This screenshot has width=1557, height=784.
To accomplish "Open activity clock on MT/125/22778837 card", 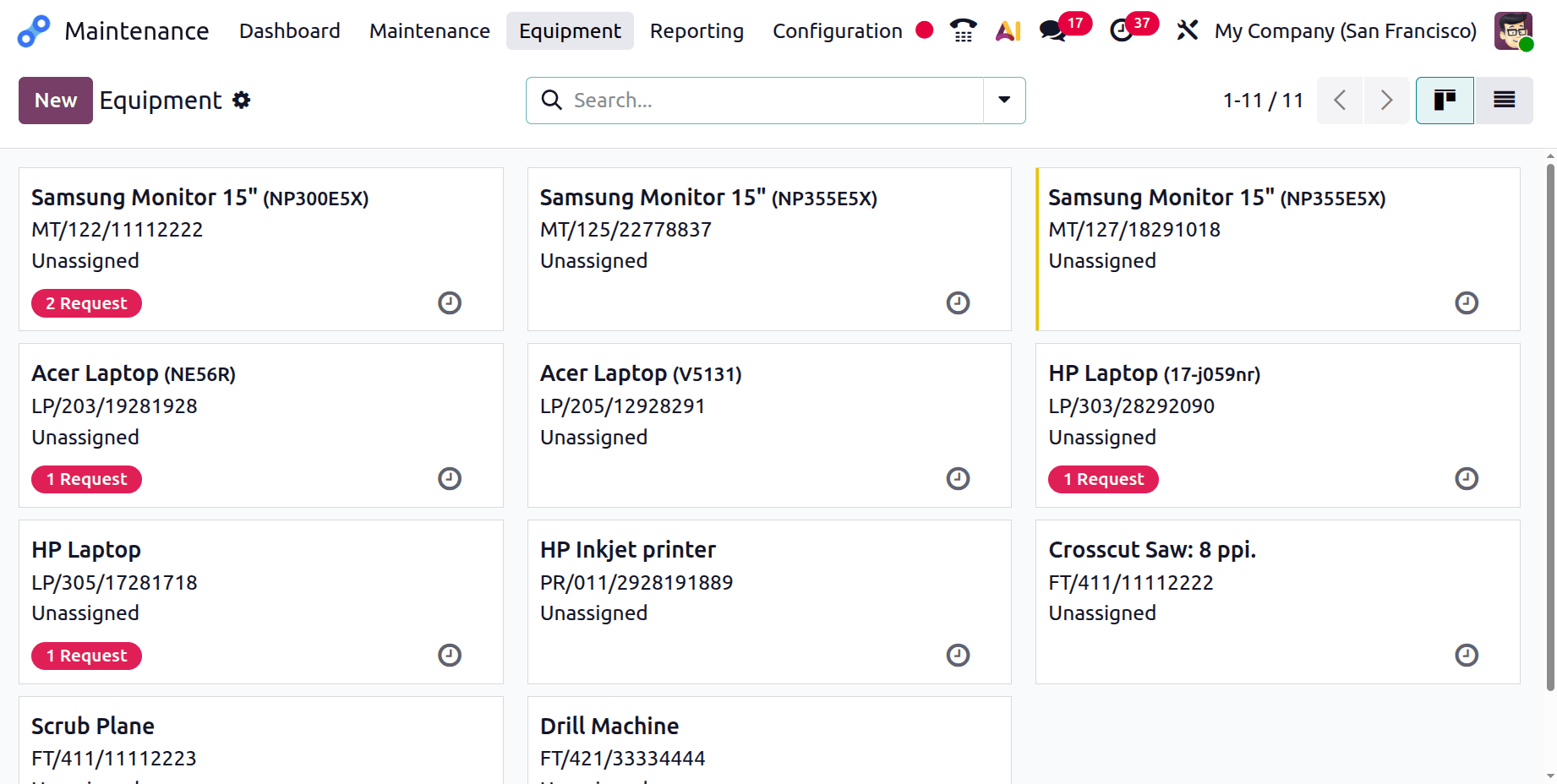I will tap(958, 302).
